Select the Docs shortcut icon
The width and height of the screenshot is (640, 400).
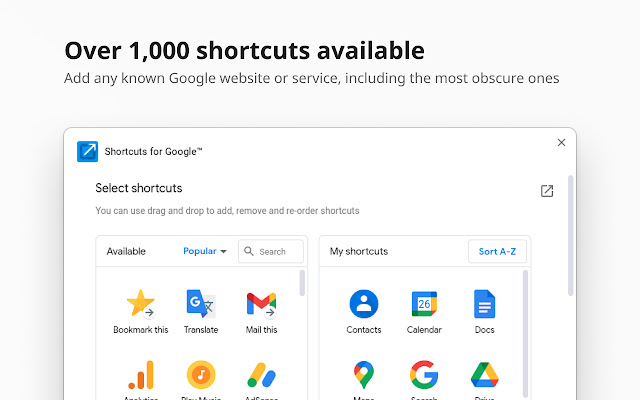click(x=485, y=303)
